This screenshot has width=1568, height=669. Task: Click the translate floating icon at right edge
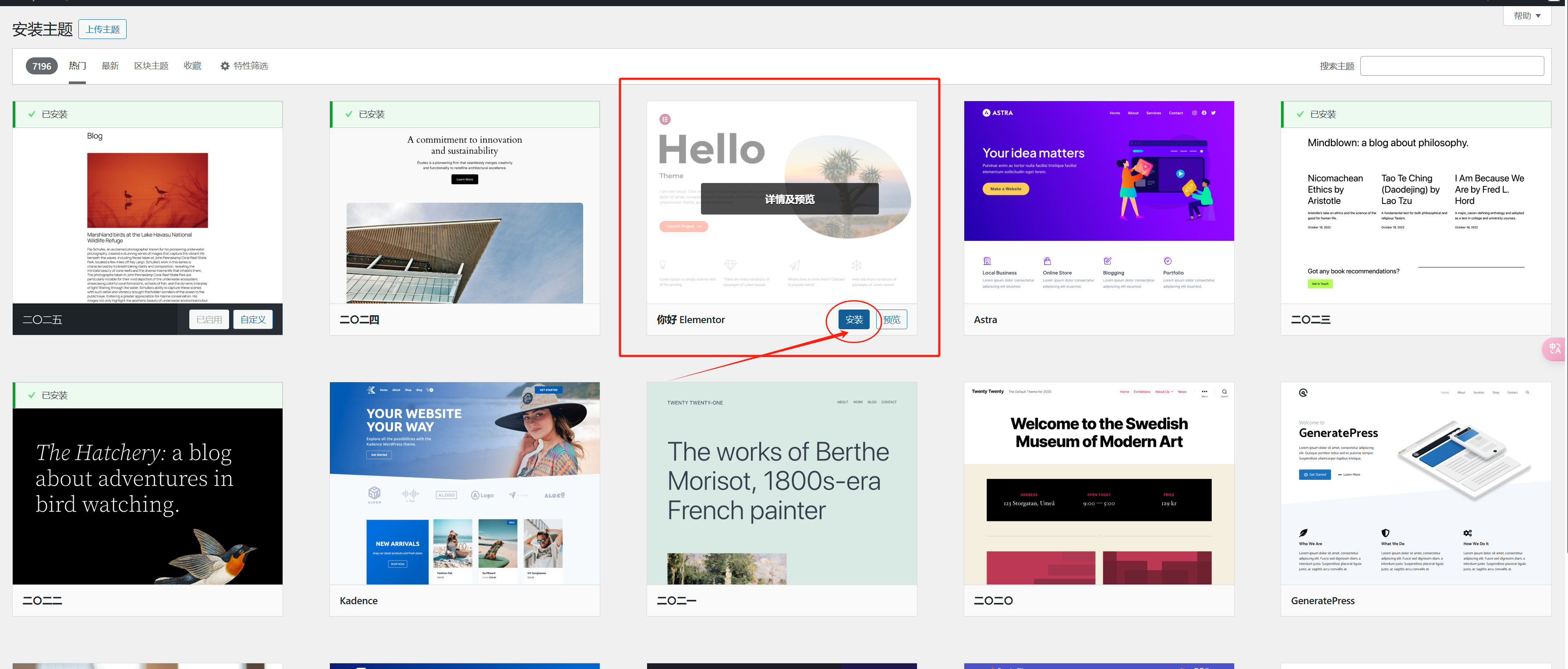coord(1554,349)
